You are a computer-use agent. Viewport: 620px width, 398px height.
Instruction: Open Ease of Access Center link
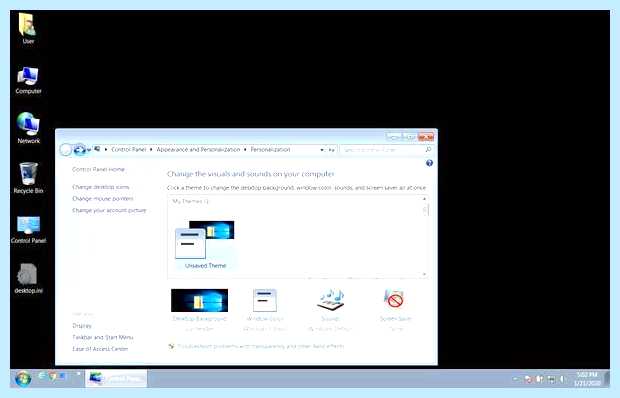click(100, 349)
